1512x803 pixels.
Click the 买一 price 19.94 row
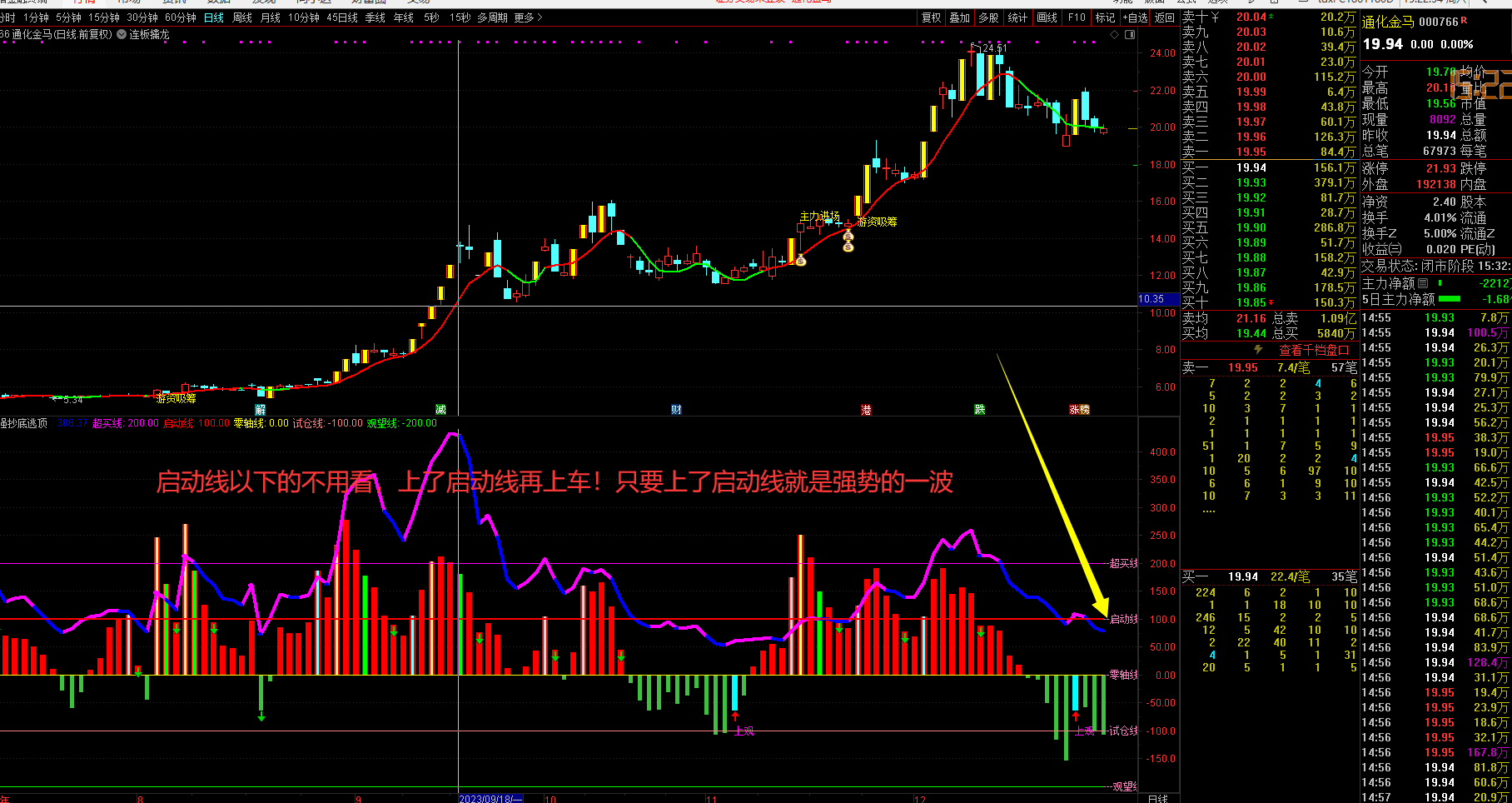tap(1269, 167)
